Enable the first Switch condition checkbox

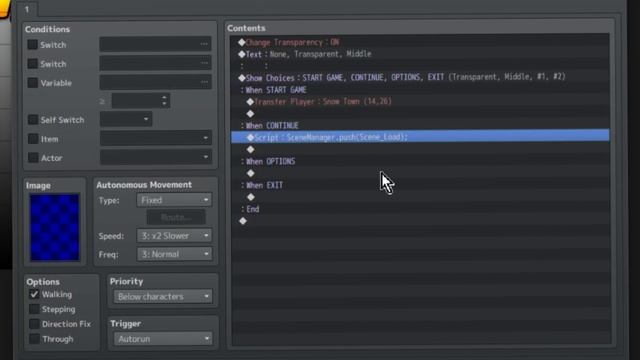(x=33, y=44)
